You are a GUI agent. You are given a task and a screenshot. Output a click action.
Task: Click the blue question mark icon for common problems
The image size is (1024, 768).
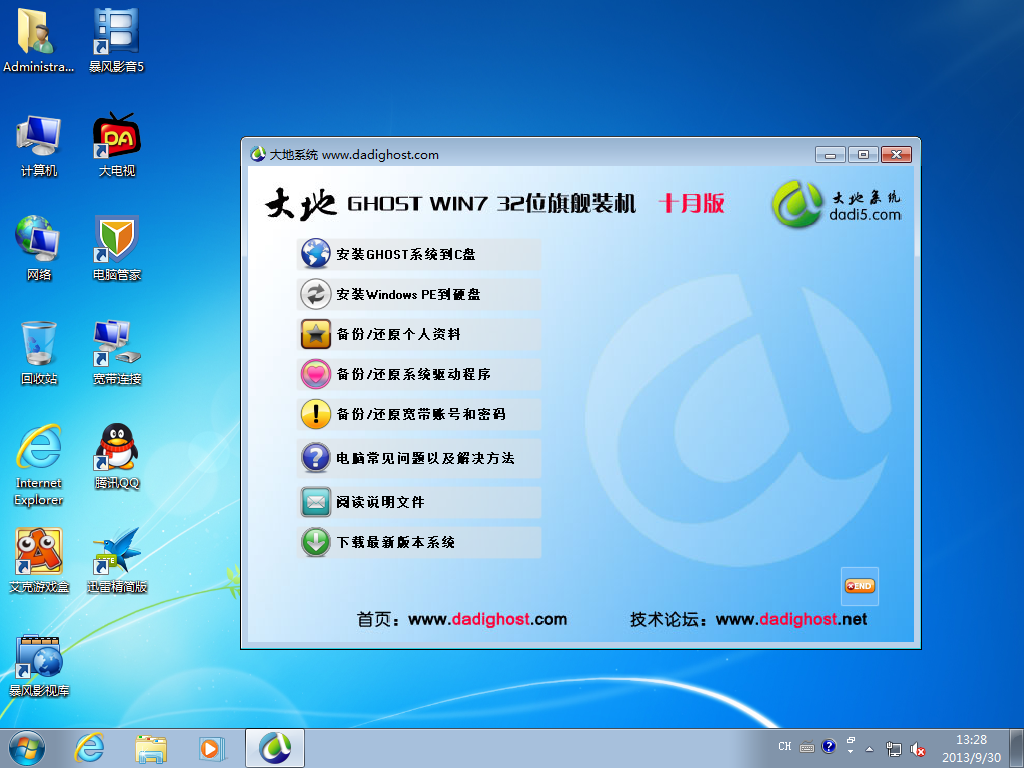coord(315,458)
